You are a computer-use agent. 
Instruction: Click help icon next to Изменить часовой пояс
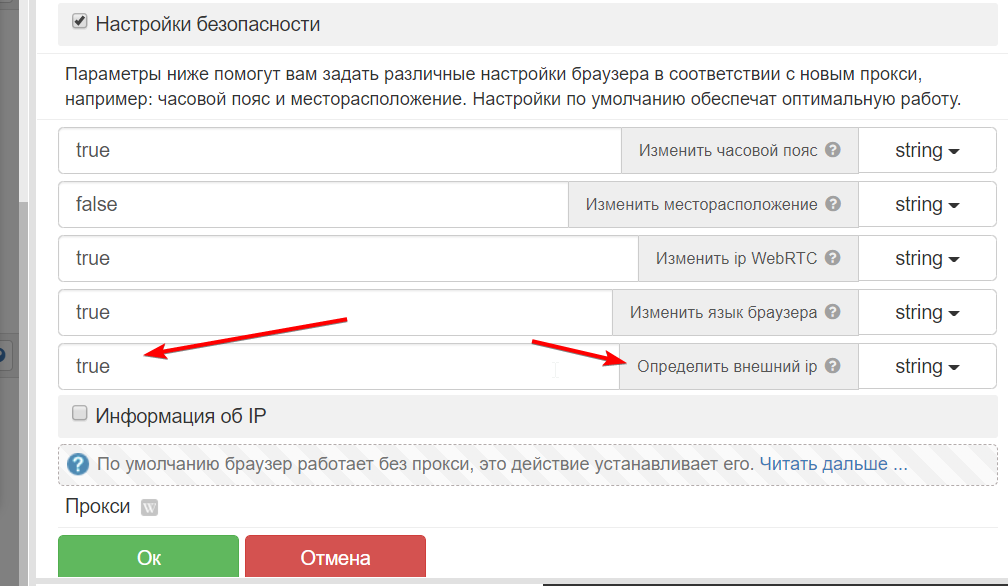pyautogui.click(x=833, y=151)
